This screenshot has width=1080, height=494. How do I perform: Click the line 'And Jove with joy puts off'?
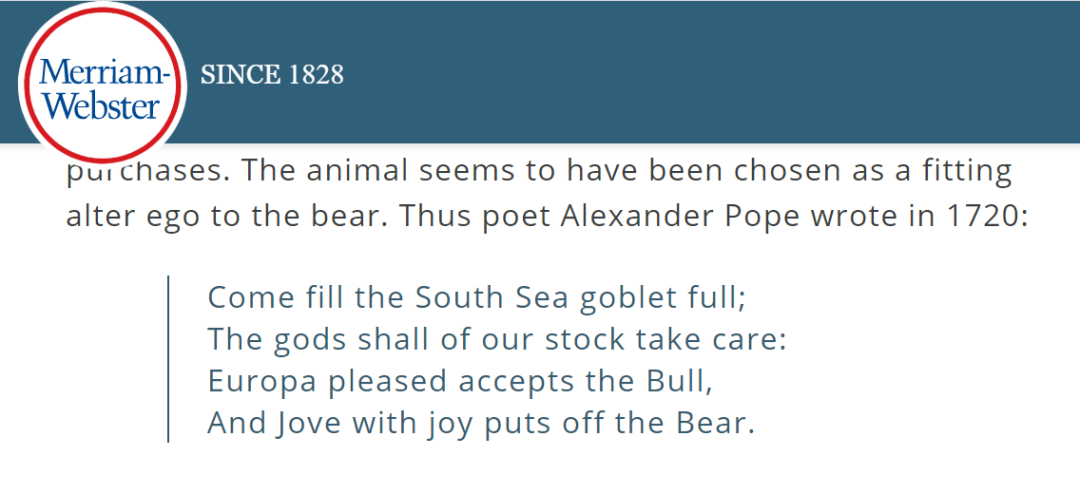click(x=480, y=423)
